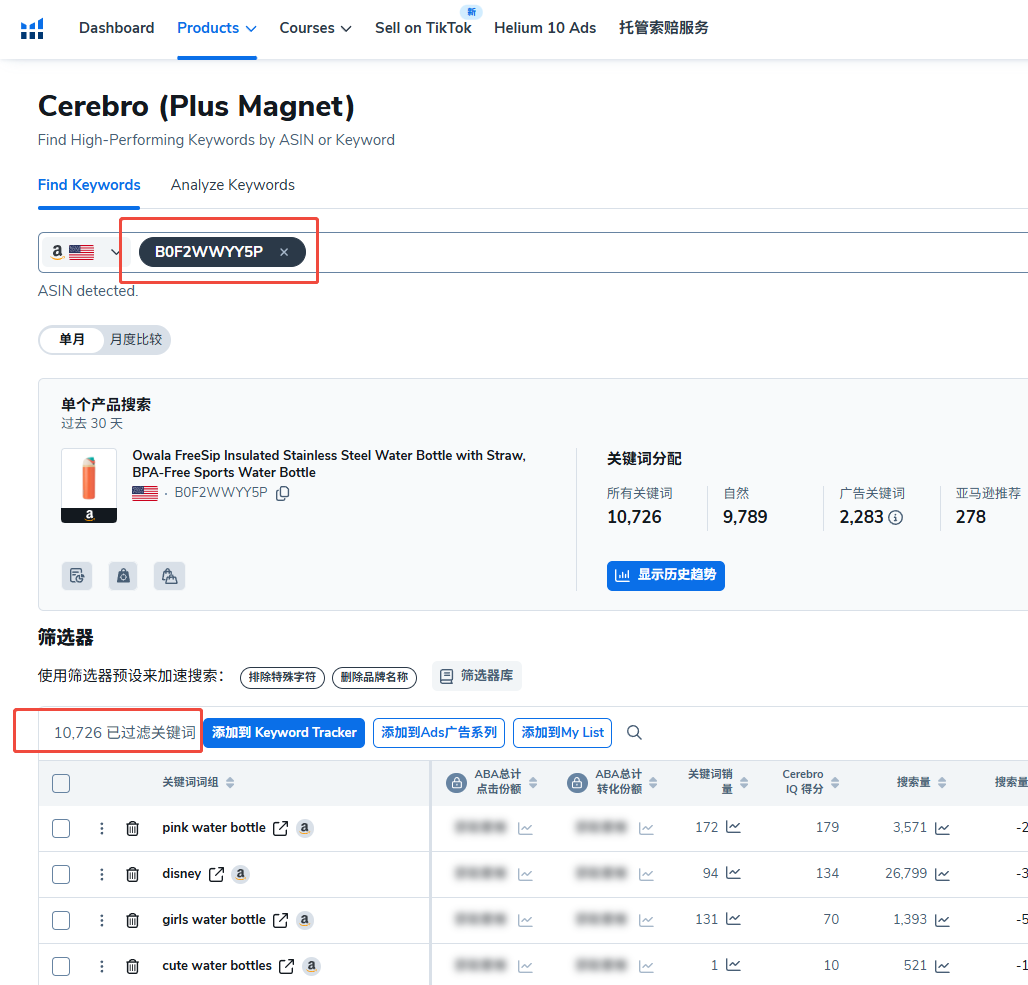
Task: Open the external link for 'disney' keyword
Action: coord(216,874)
